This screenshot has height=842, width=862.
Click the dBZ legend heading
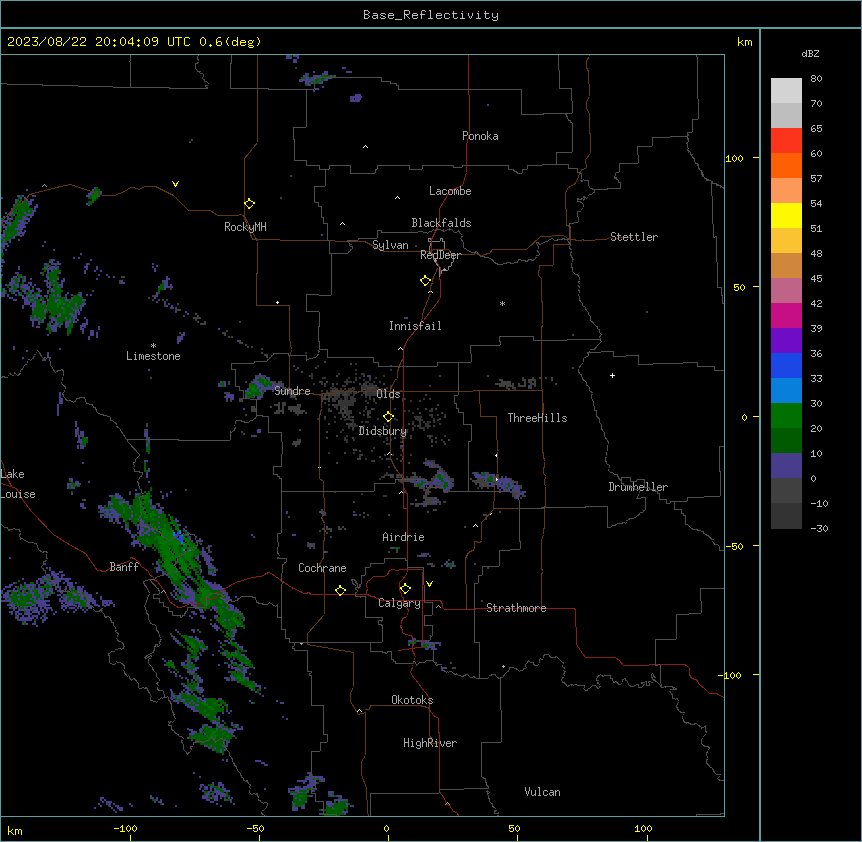point(810,53)
